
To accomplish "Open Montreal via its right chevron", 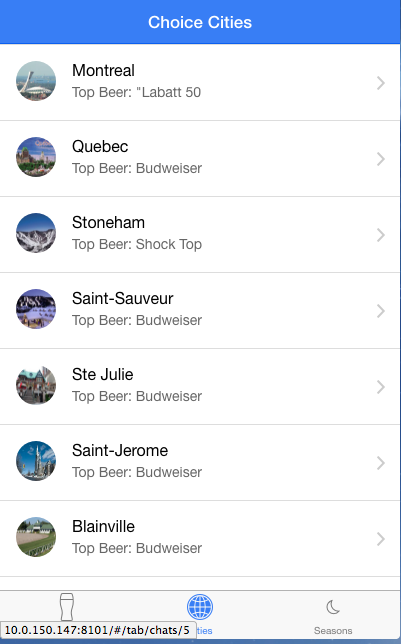I will click(x=381, y=83).
